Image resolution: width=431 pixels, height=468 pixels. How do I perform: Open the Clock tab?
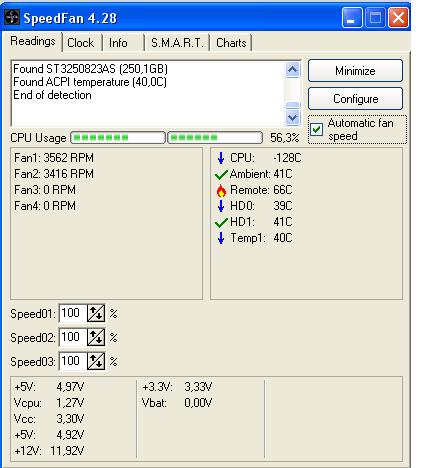coord(81,43)
